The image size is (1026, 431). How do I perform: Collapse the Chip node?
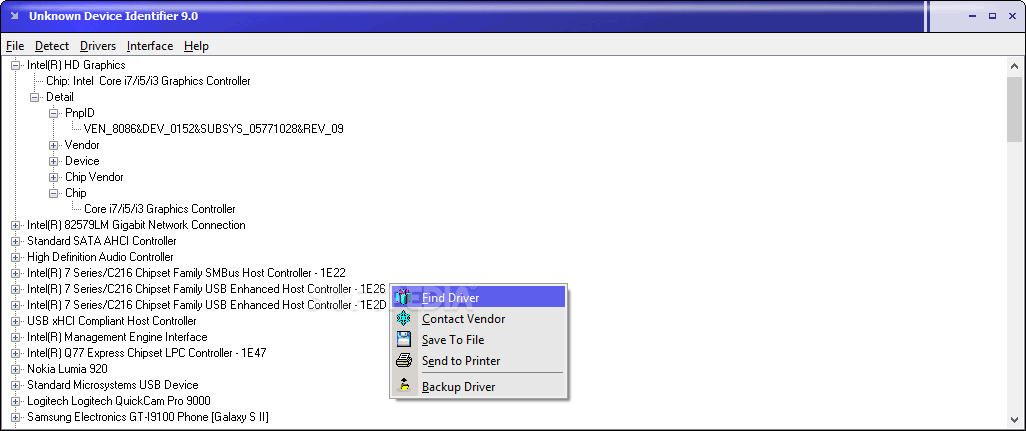click(x=54, y=194)
